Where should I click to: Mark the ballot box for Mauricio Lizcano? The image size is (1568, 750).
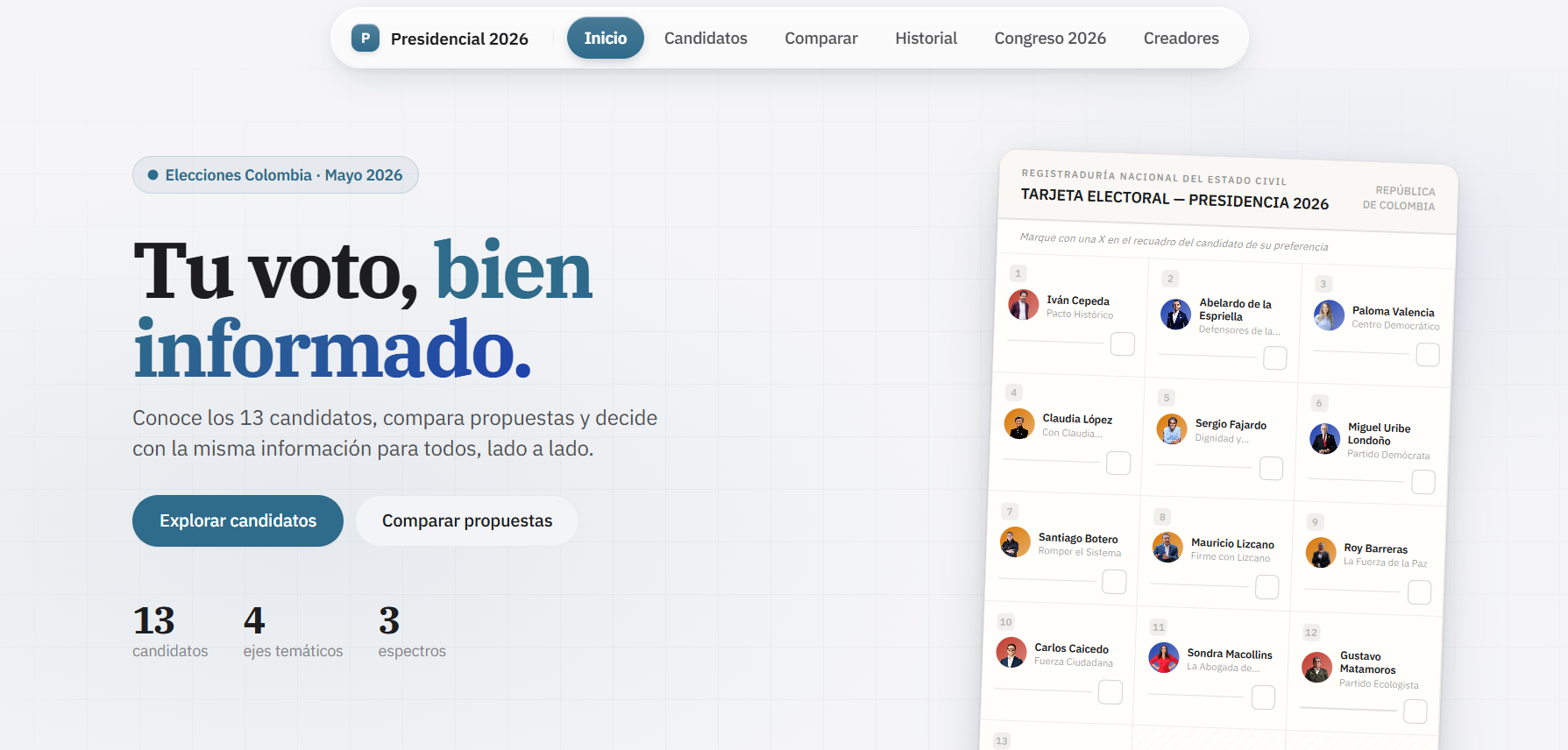coord(1267,587)
